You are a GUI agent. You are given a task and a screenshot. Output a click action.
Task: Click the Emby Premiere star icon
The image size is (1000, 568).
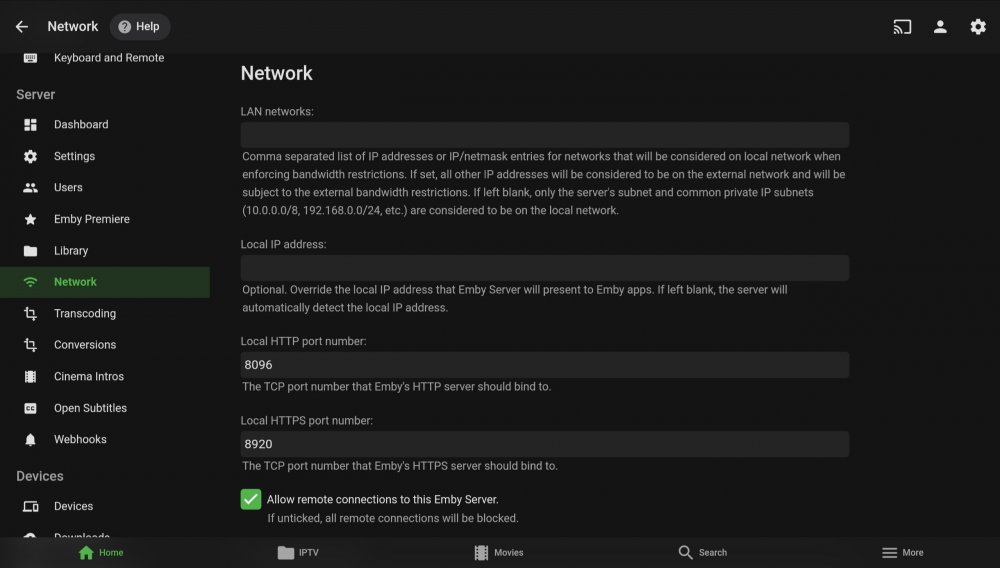(x=30, y=219)
